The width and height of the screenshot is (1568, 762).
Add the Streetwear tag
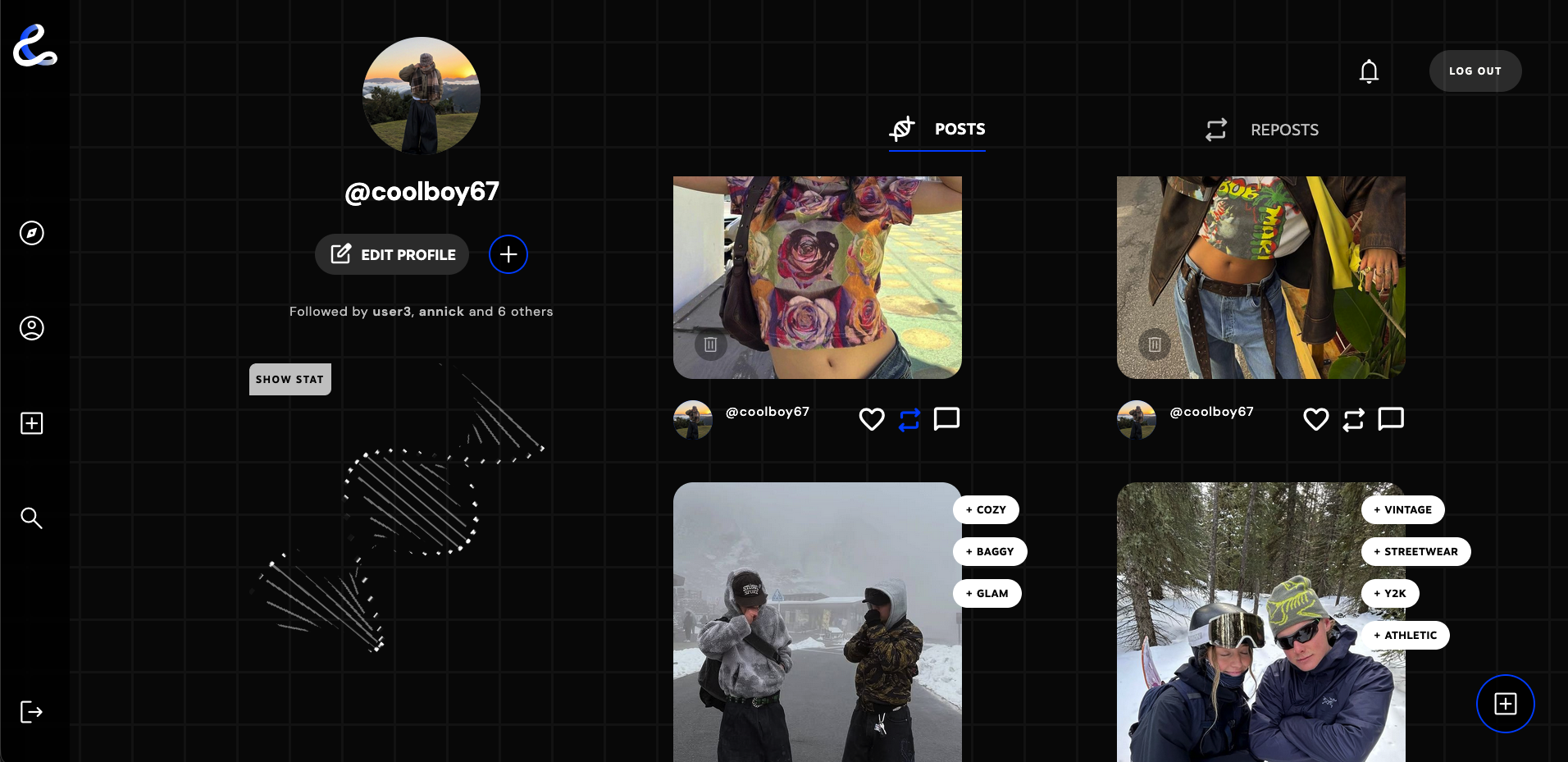tap(1416, 551)
